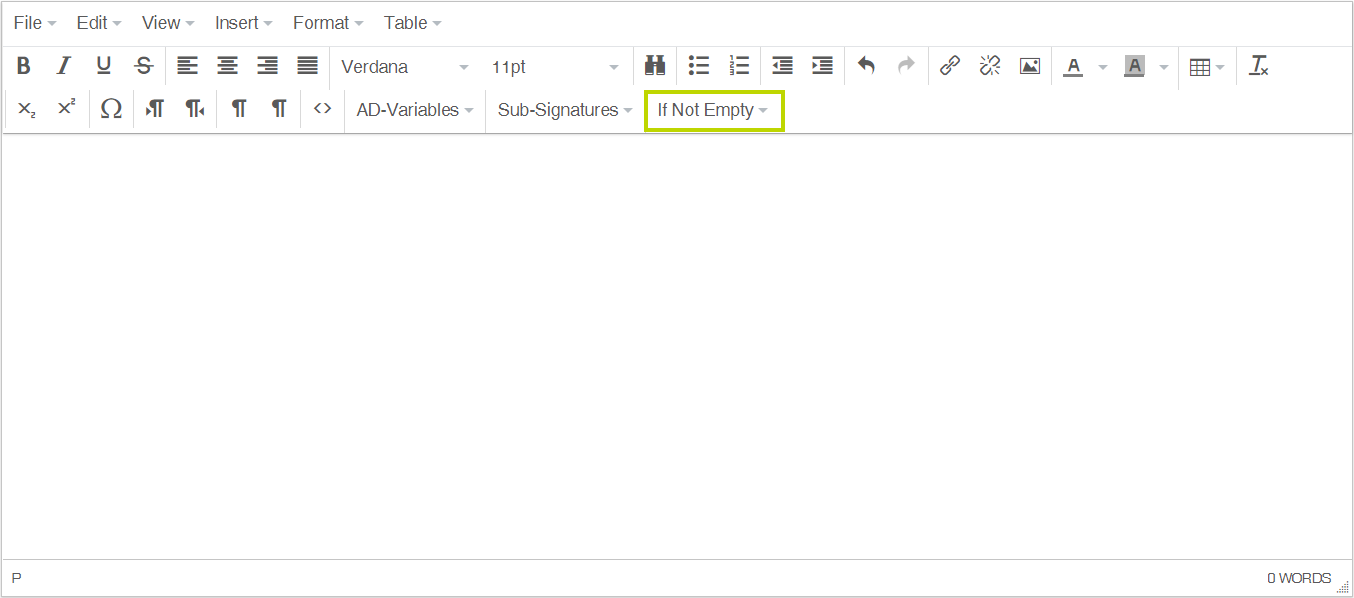Screen dimensions: 1354x598
Task: Open the source code view
Action: pyautogui.click(x=322, y=109)
